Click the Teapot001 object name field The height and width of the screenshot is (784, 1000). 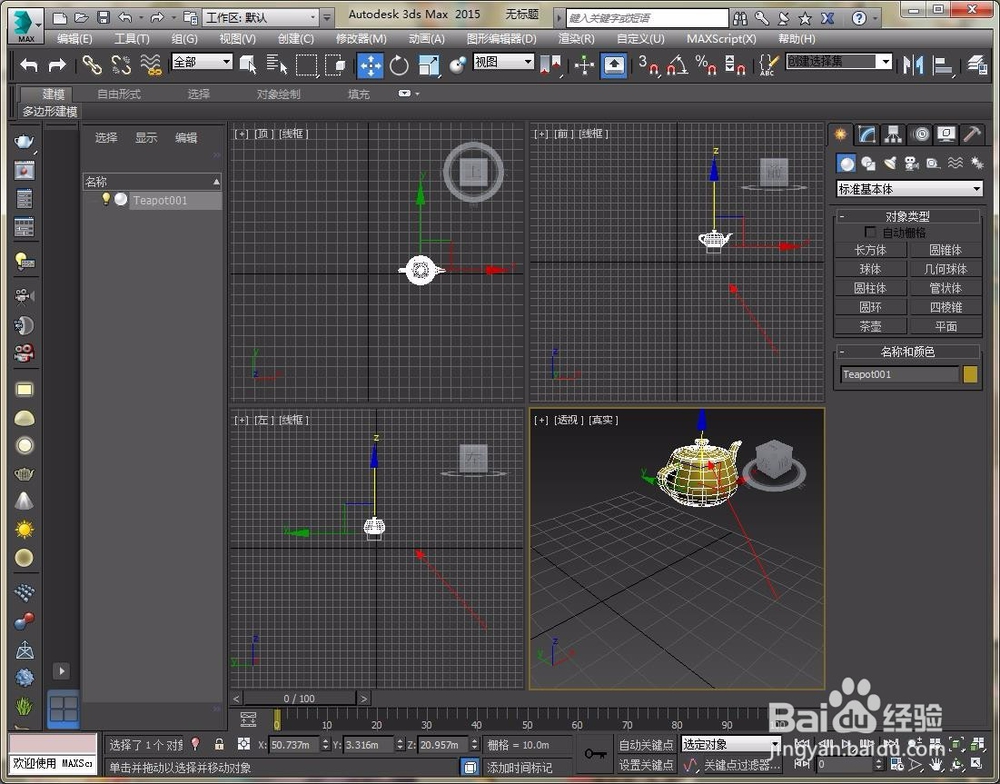(900, 374)
